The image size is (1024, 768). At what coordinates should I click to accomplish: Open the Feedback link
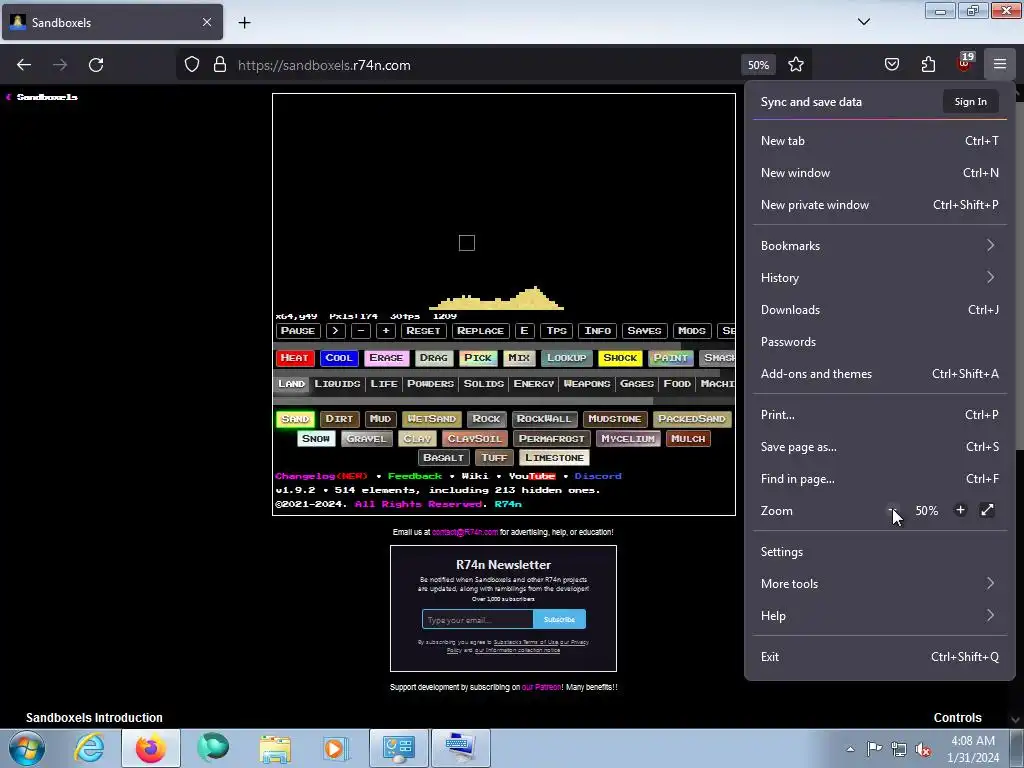click(x=415, y=476)
